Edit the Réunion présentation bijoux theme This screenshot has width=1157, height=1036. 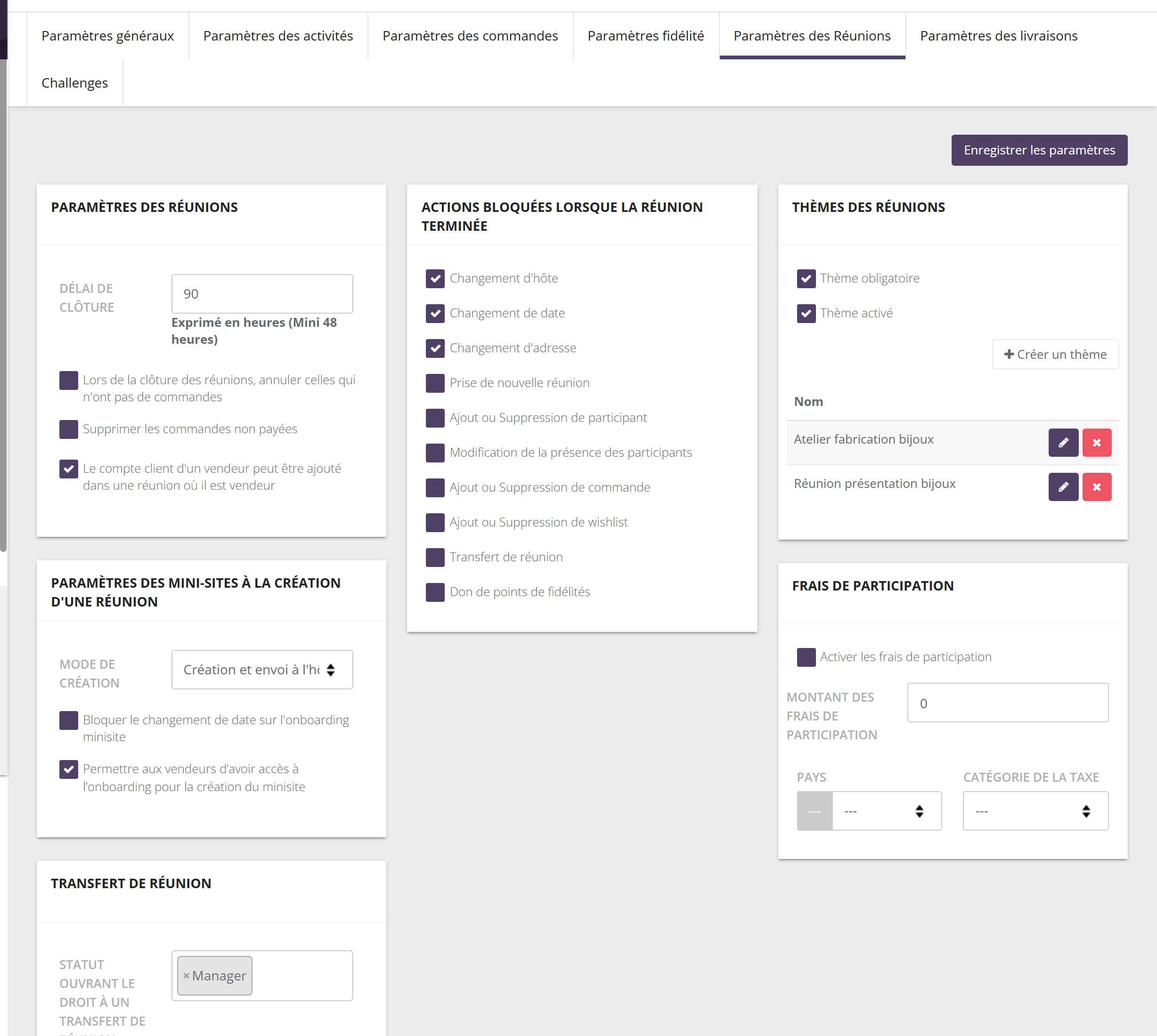pyautogui.click(x=1063, y=487)
